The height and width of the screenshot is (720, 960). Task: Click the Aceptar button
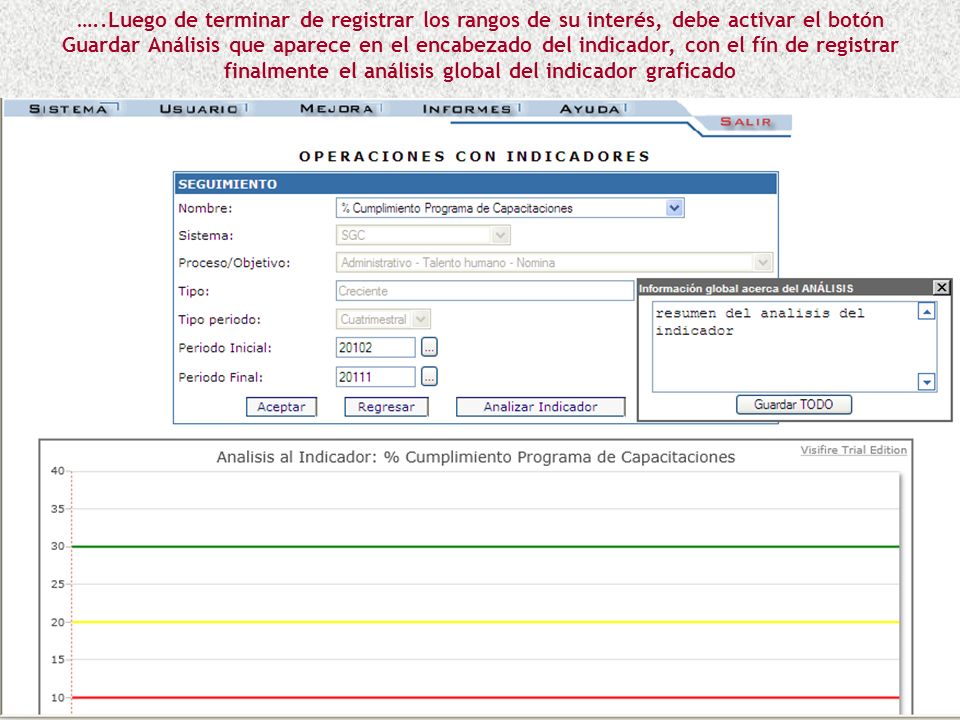[x=281, y=407]
